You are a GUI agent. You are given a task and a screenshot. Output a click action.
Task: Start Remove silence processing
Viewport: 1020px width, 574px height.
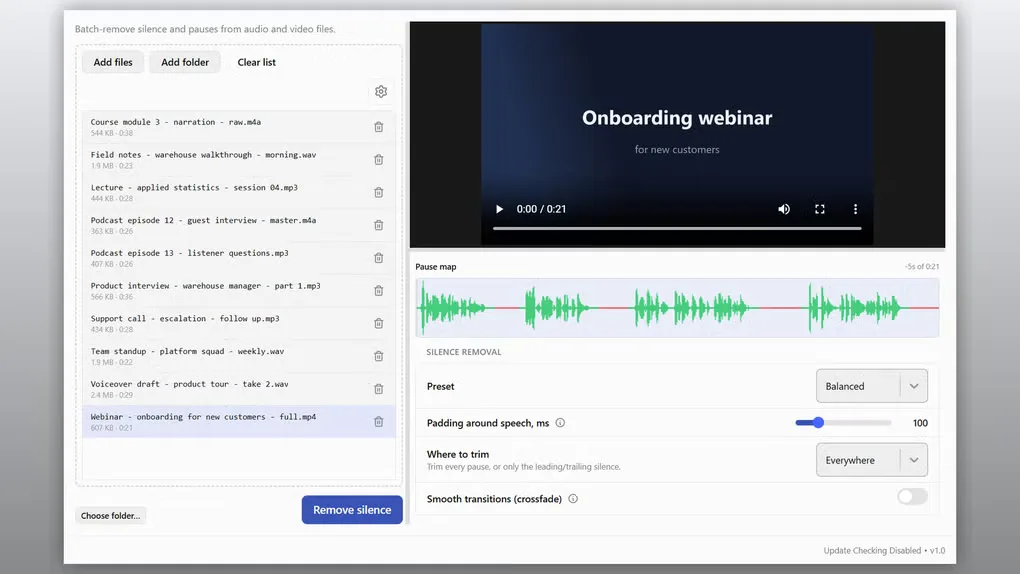coord(352,510)
